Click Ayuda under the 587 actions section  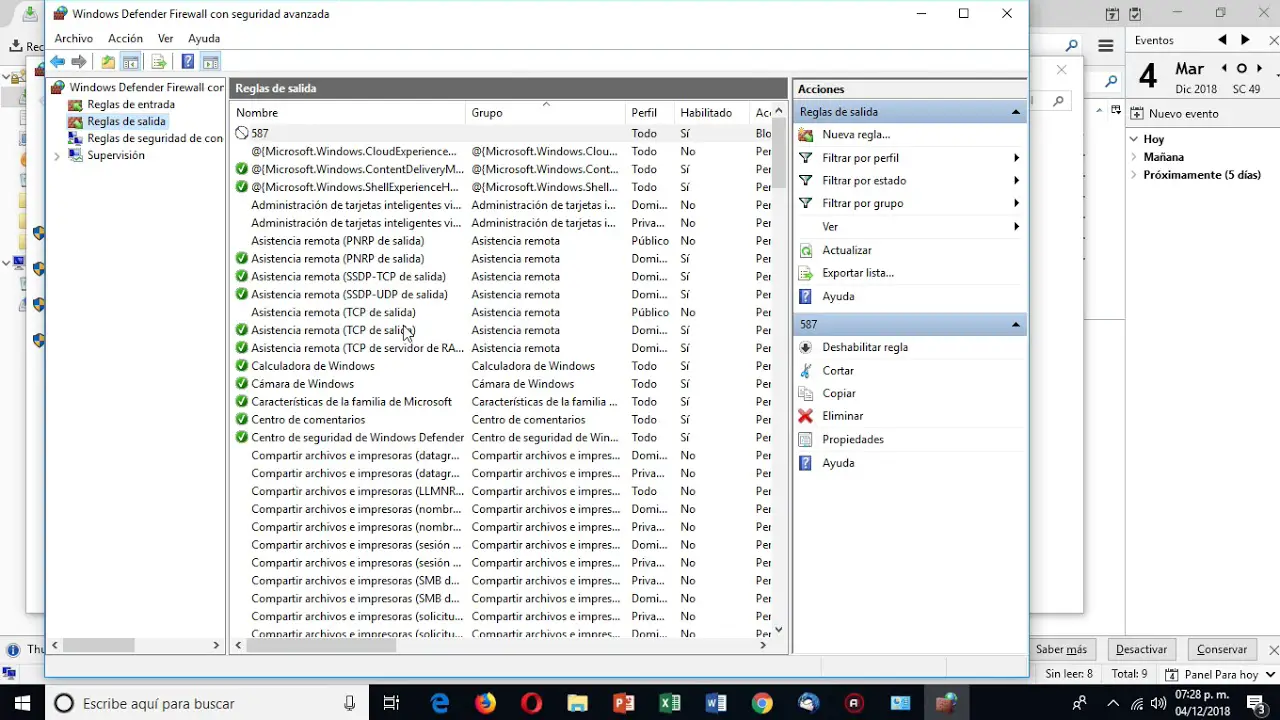838,464
